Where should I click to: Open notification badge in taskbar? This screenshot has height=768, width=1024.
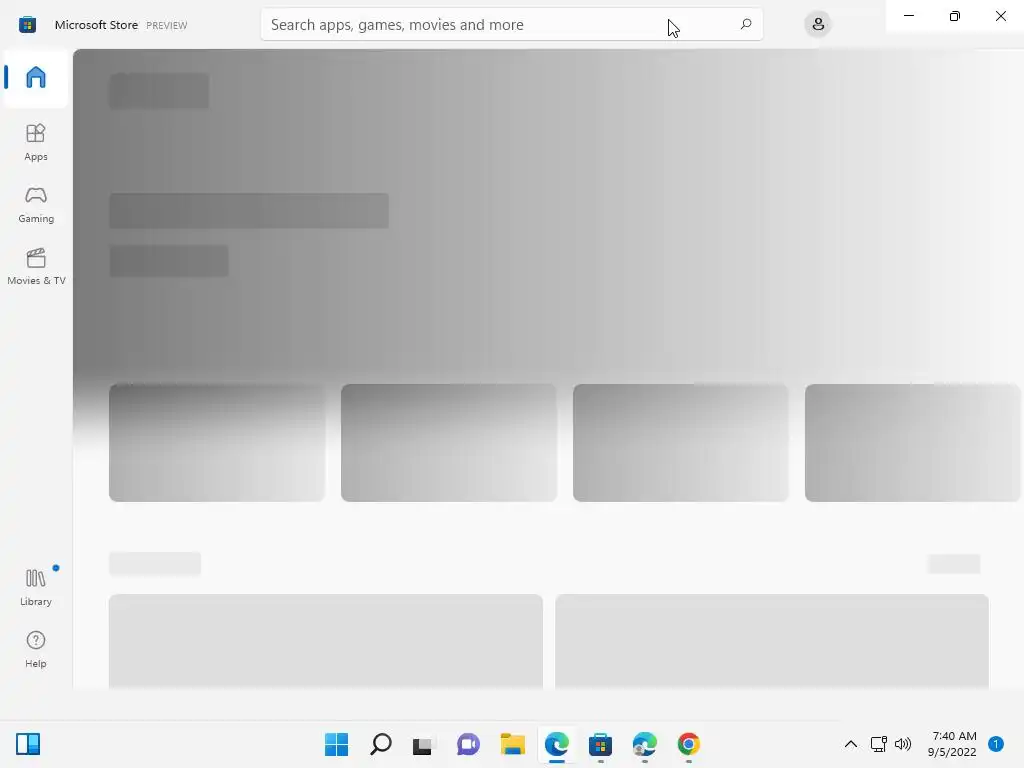996,744
